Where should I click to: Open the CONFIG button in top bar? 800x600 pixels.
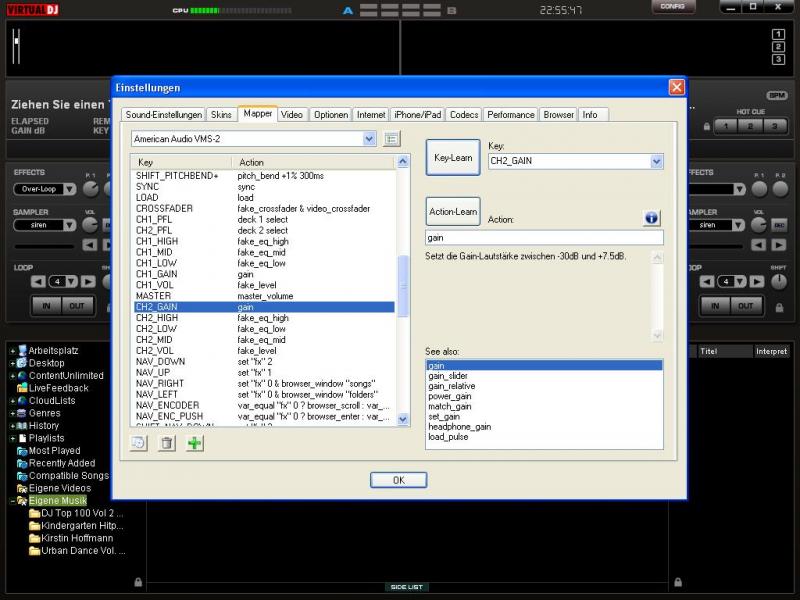click(672, 7)
